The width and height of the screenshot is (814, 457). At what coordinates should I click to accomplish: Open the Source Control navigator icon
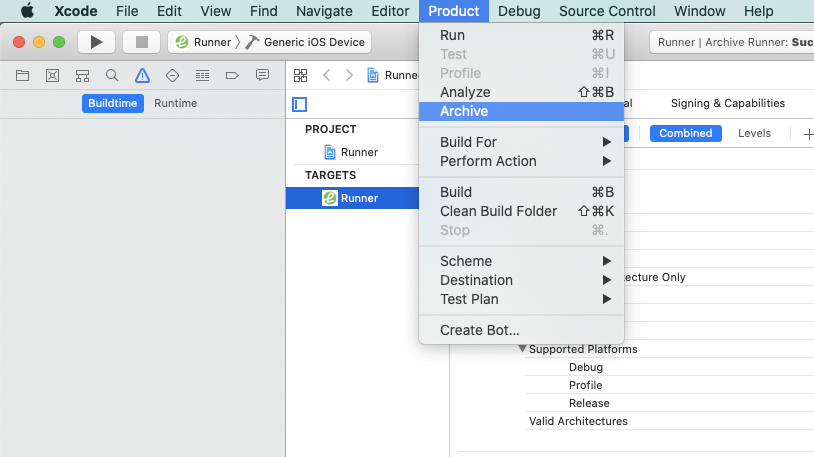click(x=53, y=75)
